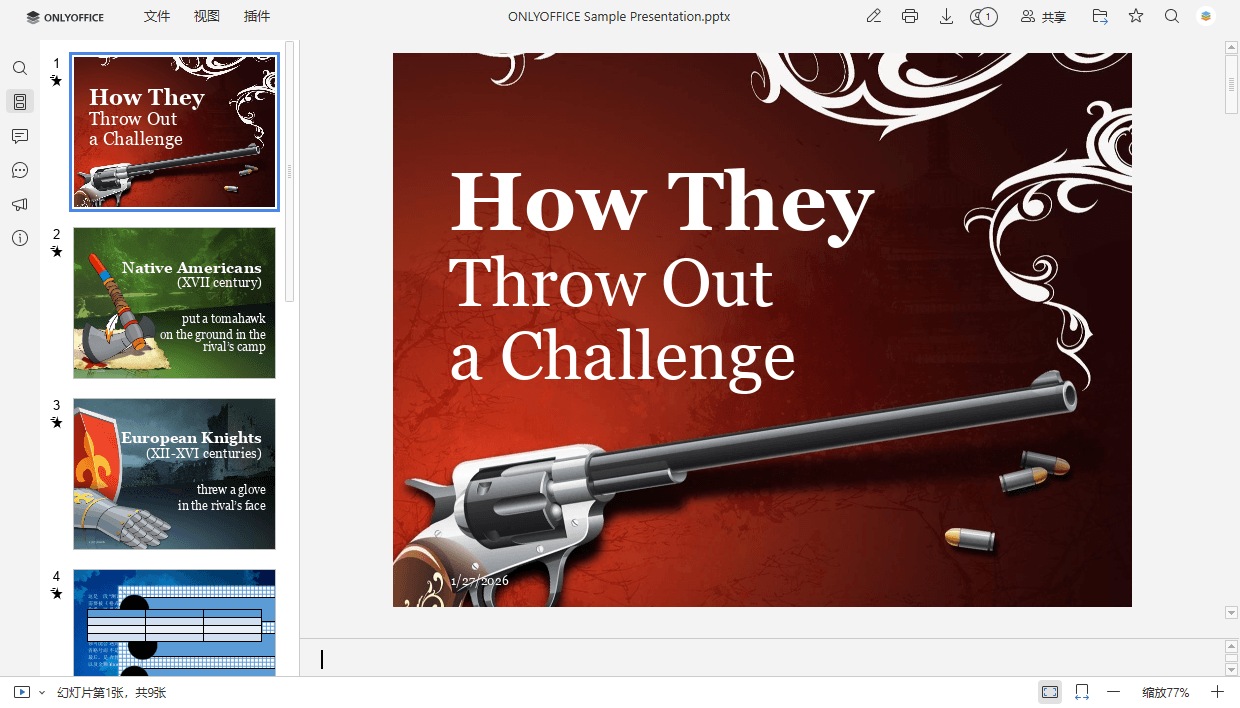
Task: Open the 插件 menu
Action: point(257,16)
